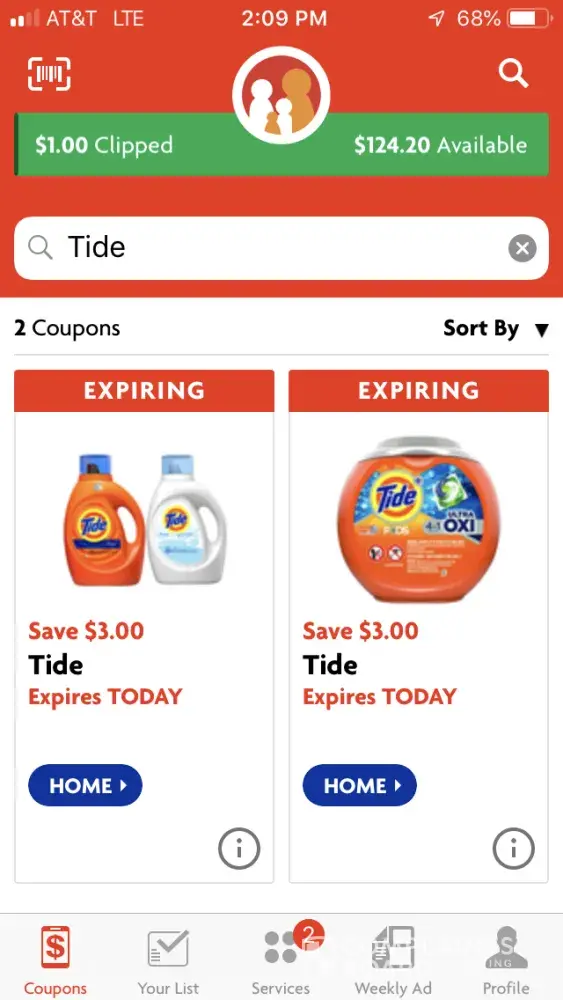The image size is (563, 1000).
Task: Expand the Sort By dropdown
Action: point(496,328)
